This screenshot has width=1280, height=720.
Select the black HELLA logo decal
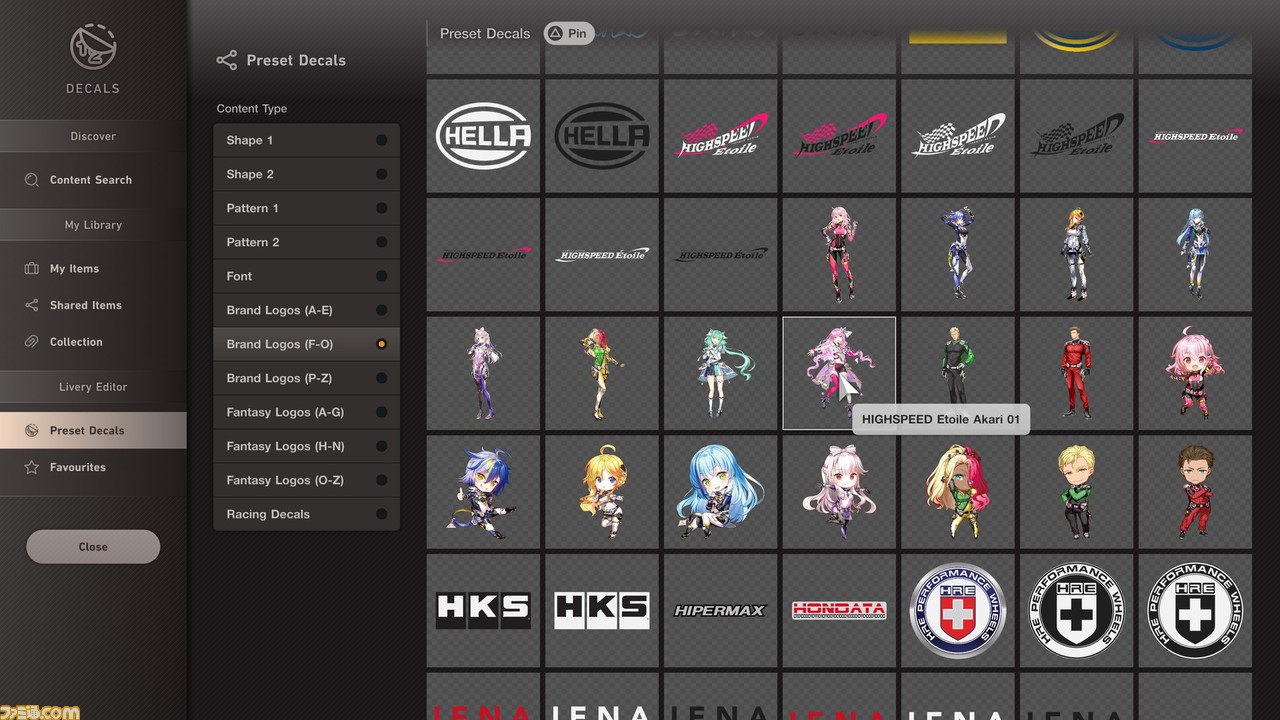pyautogui.click(x=603, y=136)
